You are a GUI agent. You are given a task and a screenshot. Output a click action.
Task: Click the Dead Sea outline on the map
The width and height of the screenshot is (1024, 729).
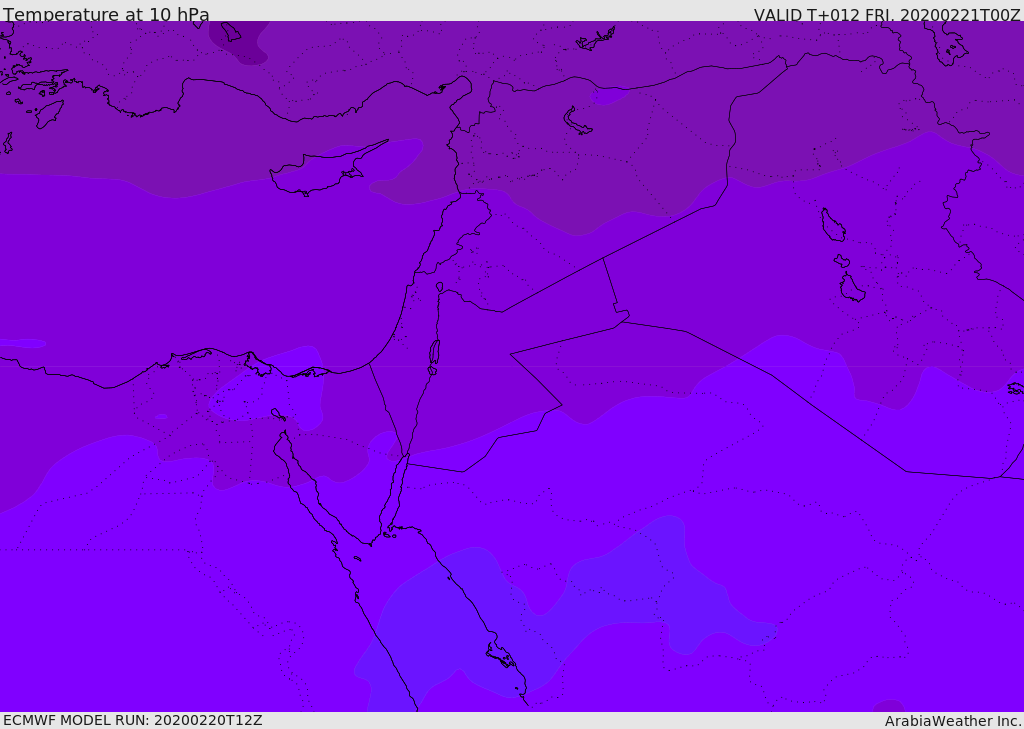434,356
